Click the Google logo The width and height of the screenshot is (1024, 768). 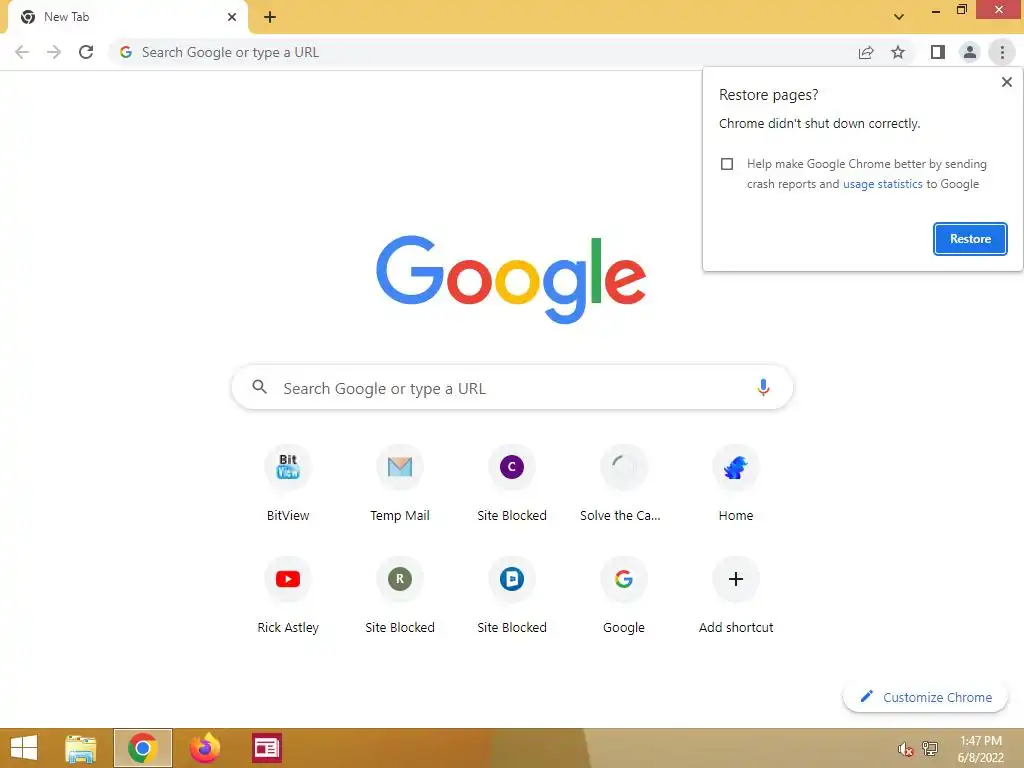click(511, 279)
